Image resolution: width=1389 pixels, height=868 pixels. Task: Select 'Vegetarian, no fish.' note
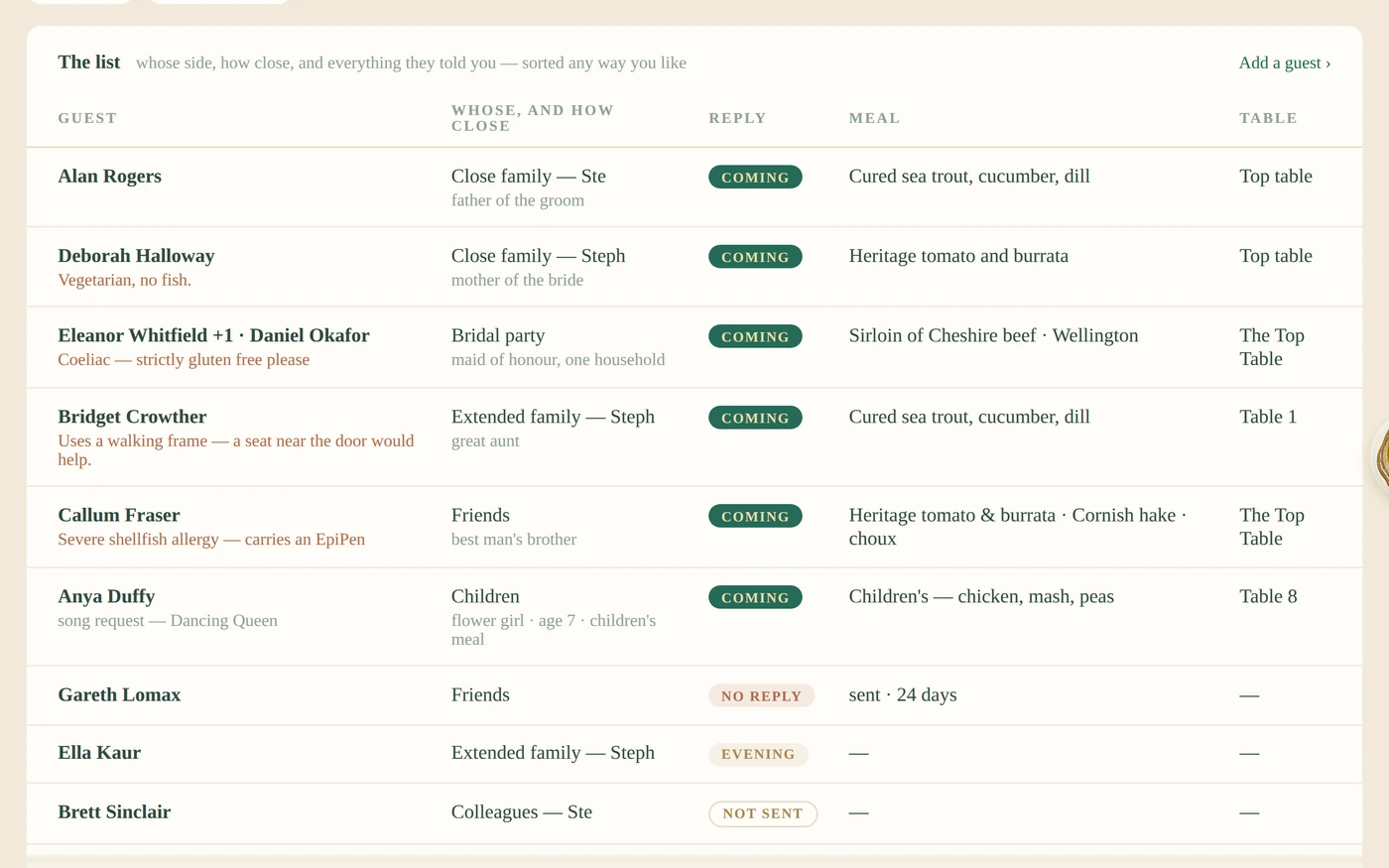tap(124, 280)
